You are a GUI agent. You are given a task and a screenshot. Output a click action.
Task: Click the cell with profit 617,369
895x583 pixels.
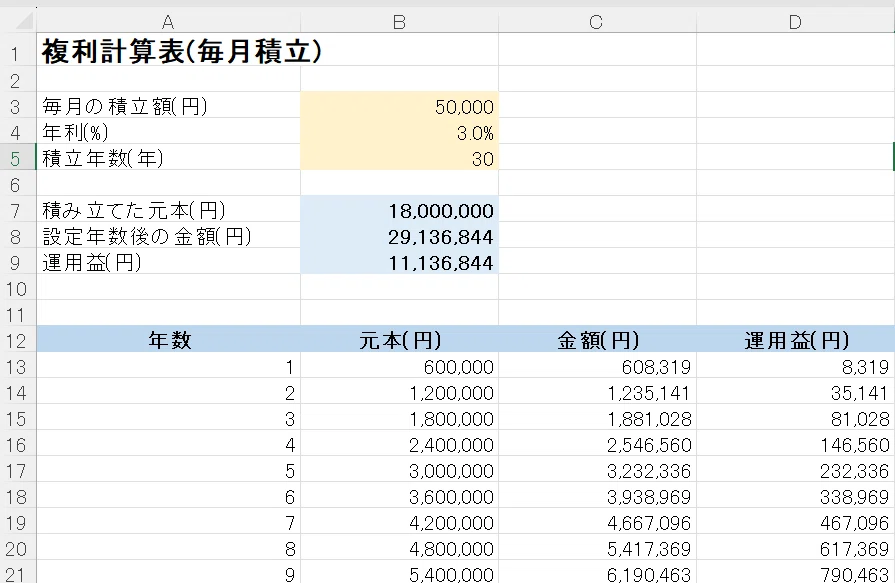pos(796,548)
